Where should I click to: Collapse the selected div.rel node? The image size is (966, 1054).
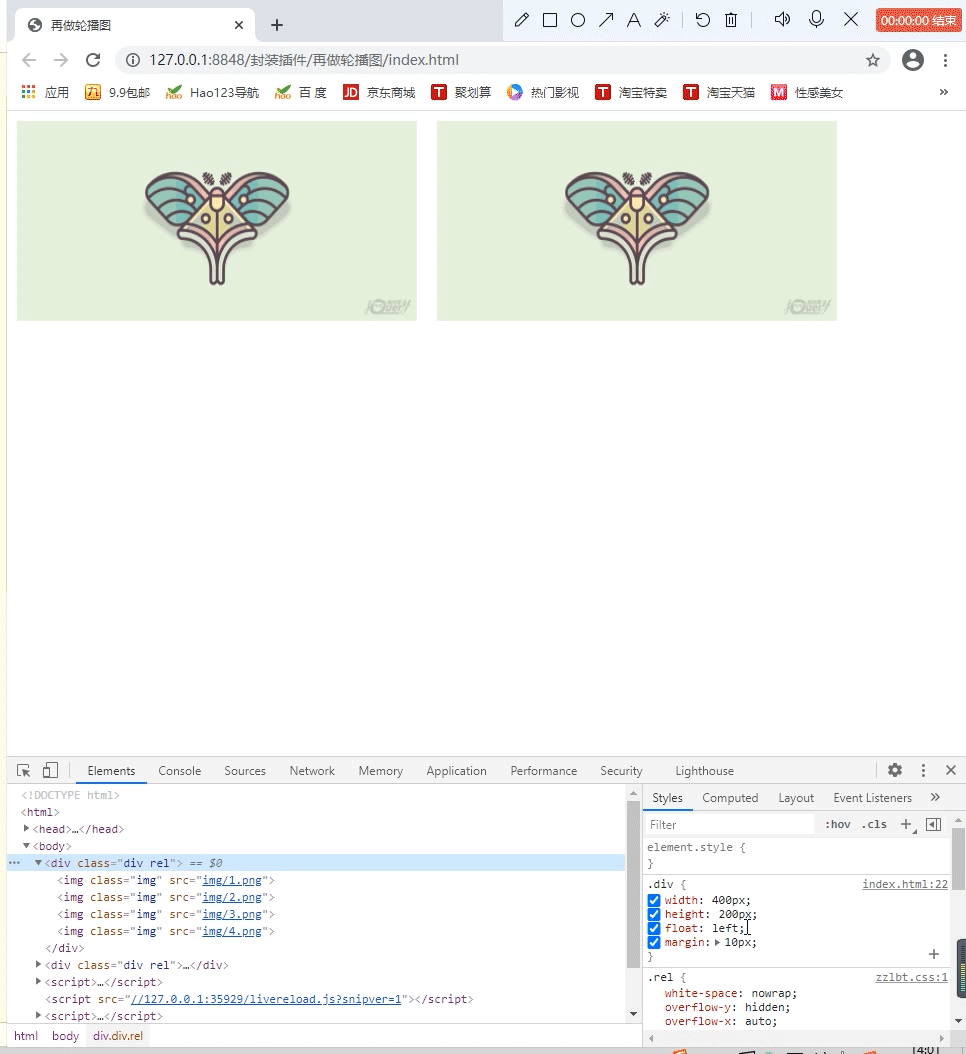[x=38, y=862]
